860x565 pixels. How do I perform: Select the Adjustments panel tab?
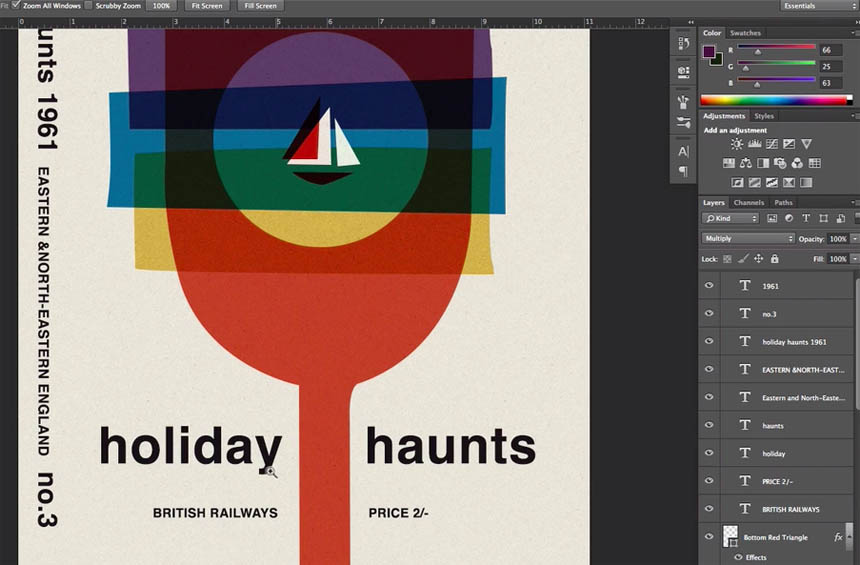click(724, 116)
